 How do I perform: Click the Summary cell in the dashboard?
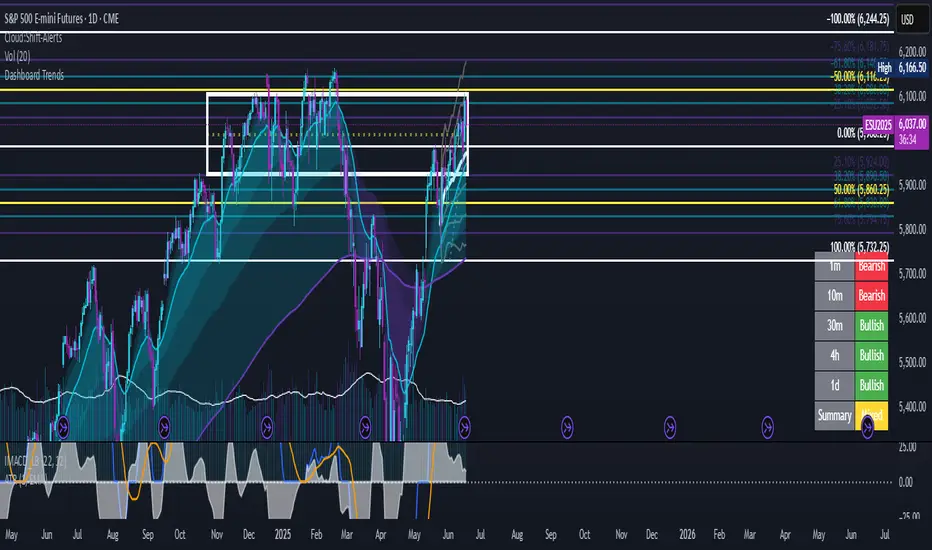pyautogui.click(x=835, y=415)
